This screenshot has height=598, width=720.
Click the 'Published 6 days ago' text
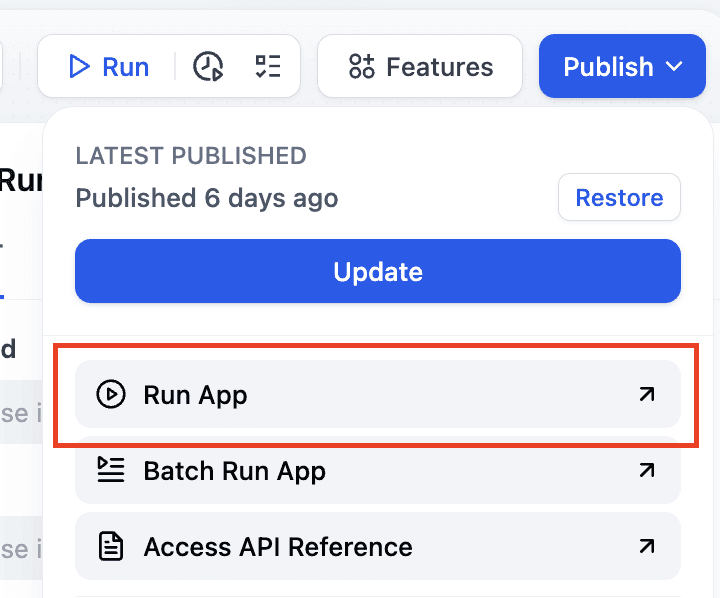pos(207,198)
